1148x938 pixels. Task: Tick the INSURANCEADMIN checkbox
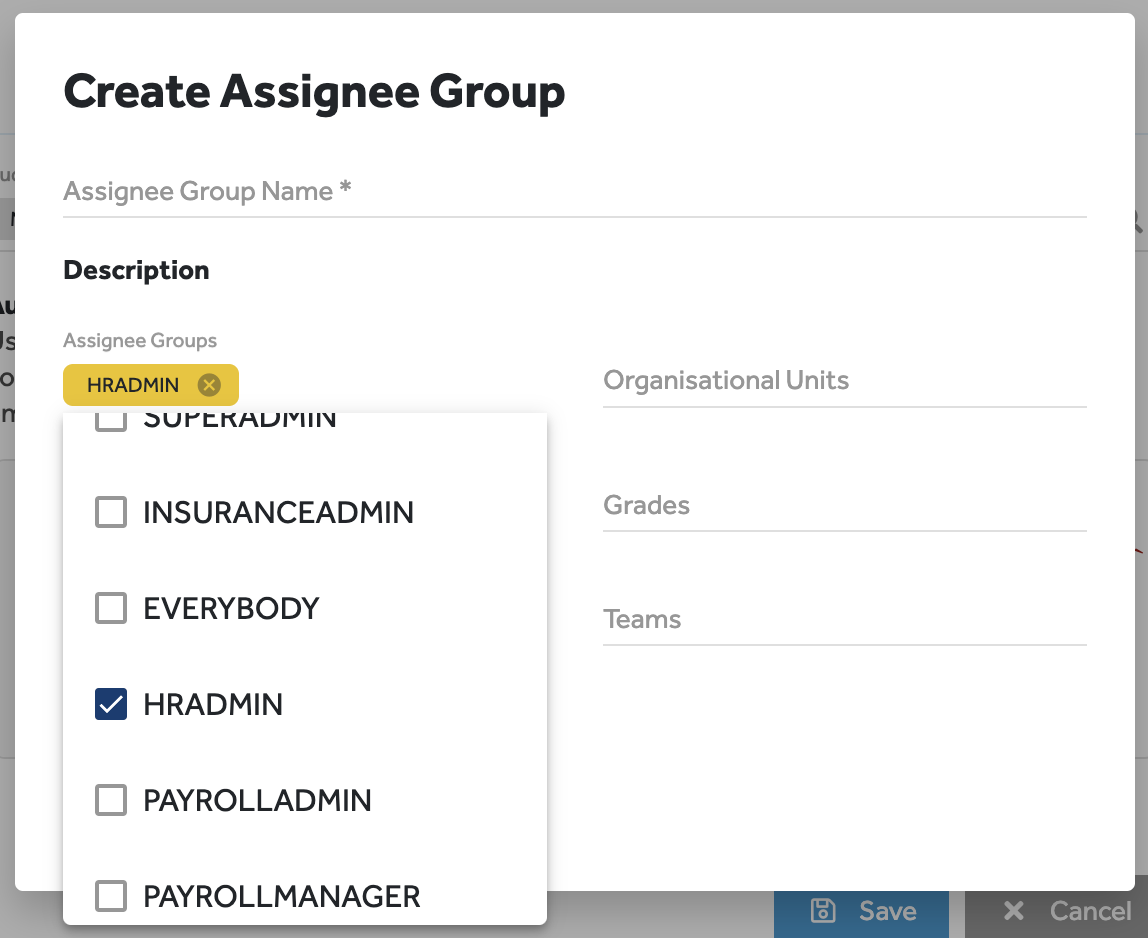click(111, 512)
